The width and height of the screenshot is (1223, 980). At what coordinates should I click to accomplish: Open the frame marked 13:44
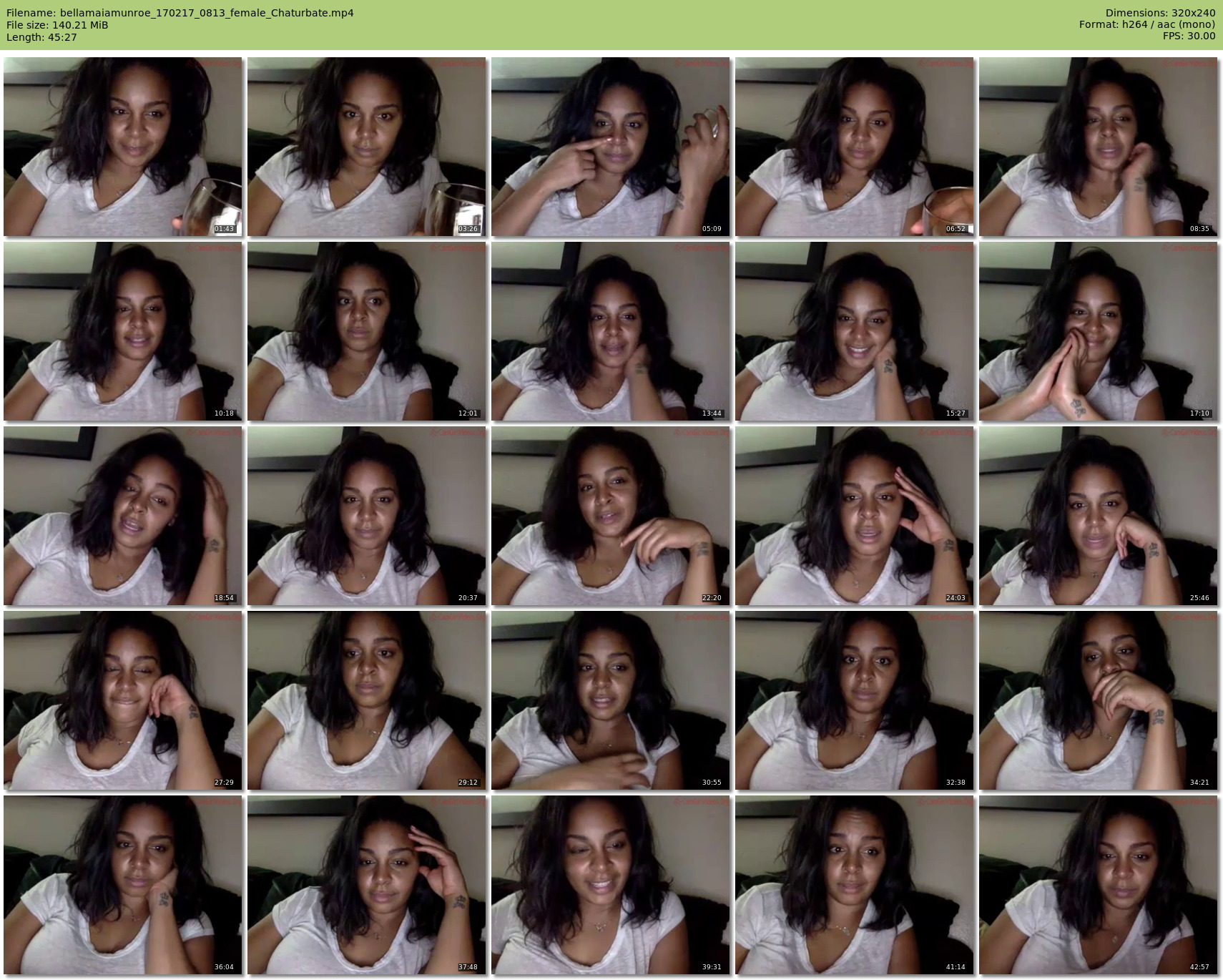(611, 331)
